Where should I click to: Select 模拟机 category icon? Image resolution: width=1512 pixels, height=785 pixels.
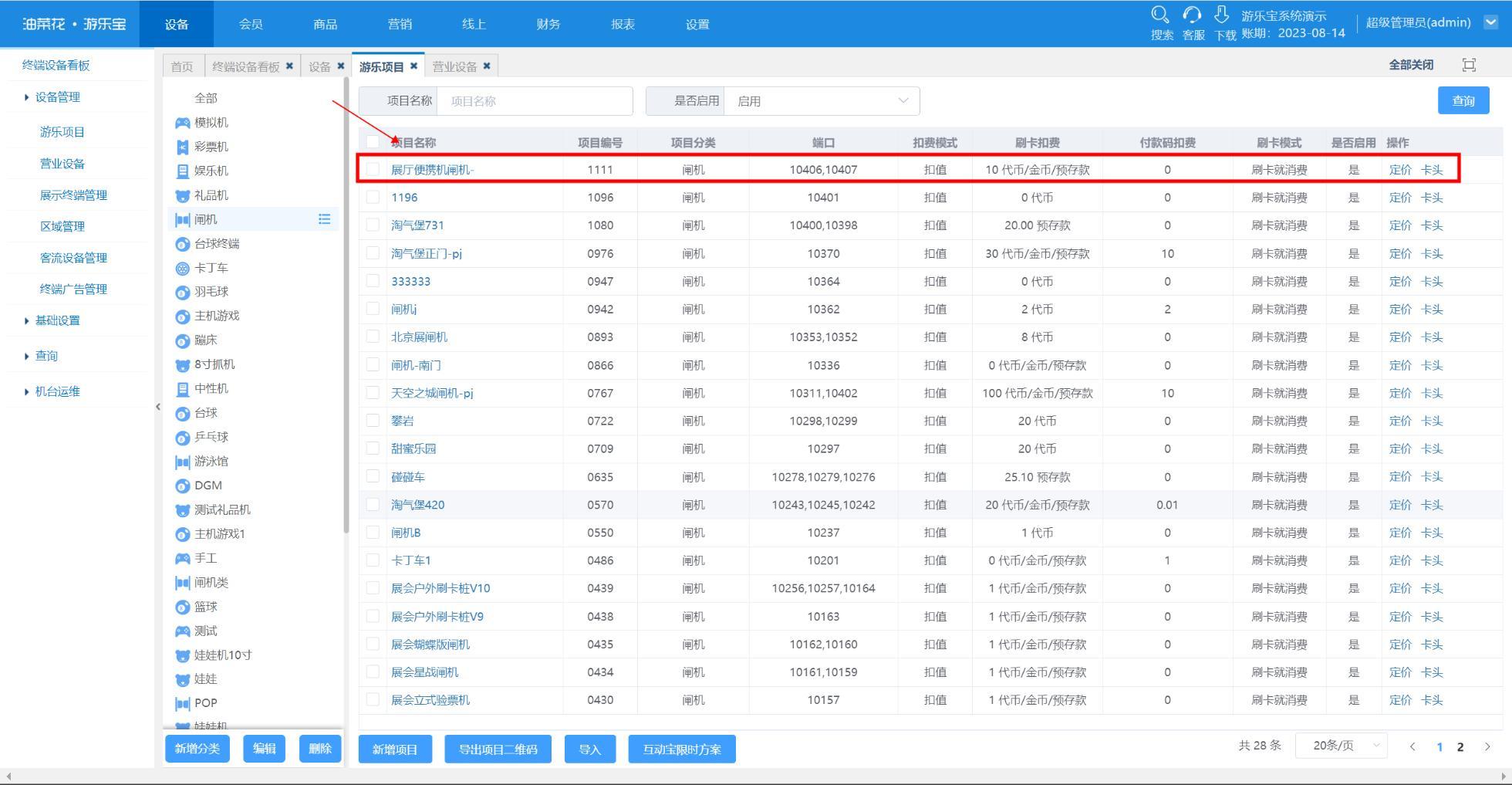tap(182, 123)
